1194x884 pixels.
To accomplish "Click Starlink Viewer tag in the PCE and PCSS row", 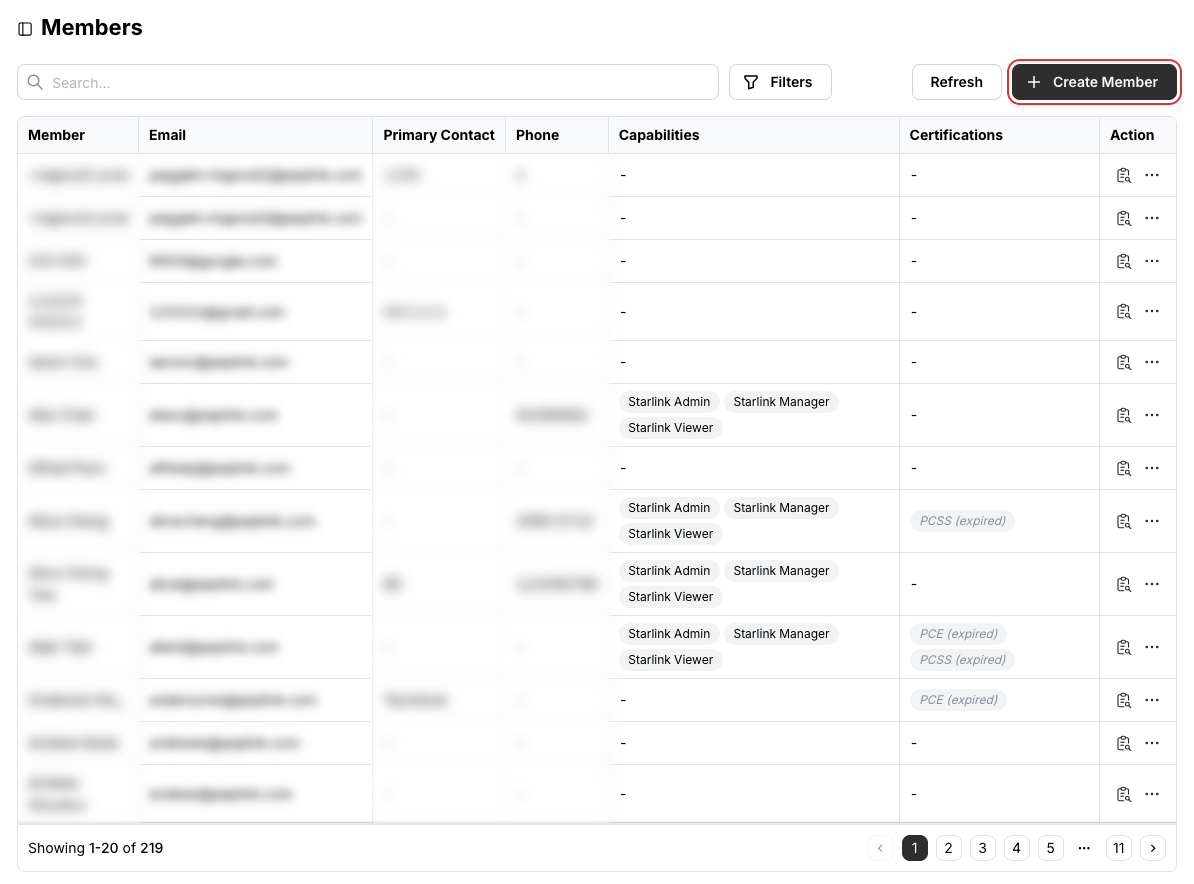I will tap(671, 659).
